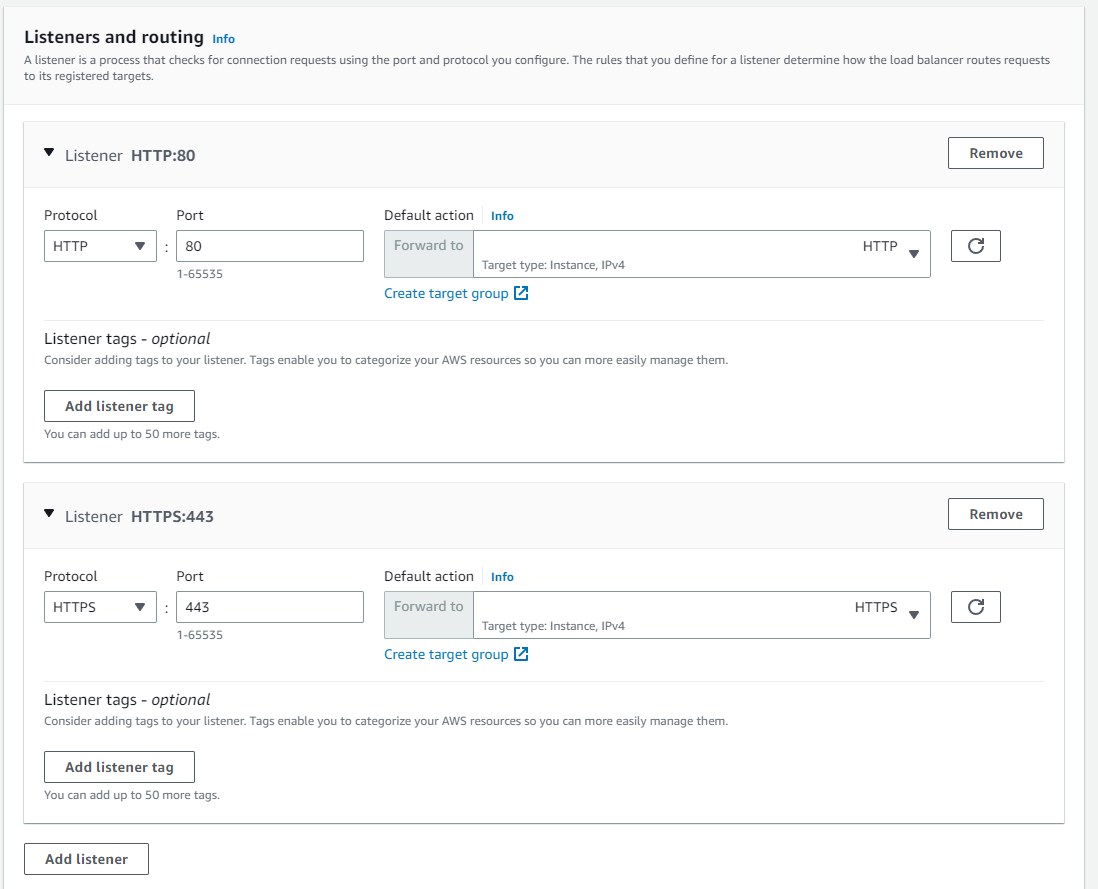Viewport: 1098px width, 889px height.
Task: Click the port field containing 80
Action: [x=270, y=246]
